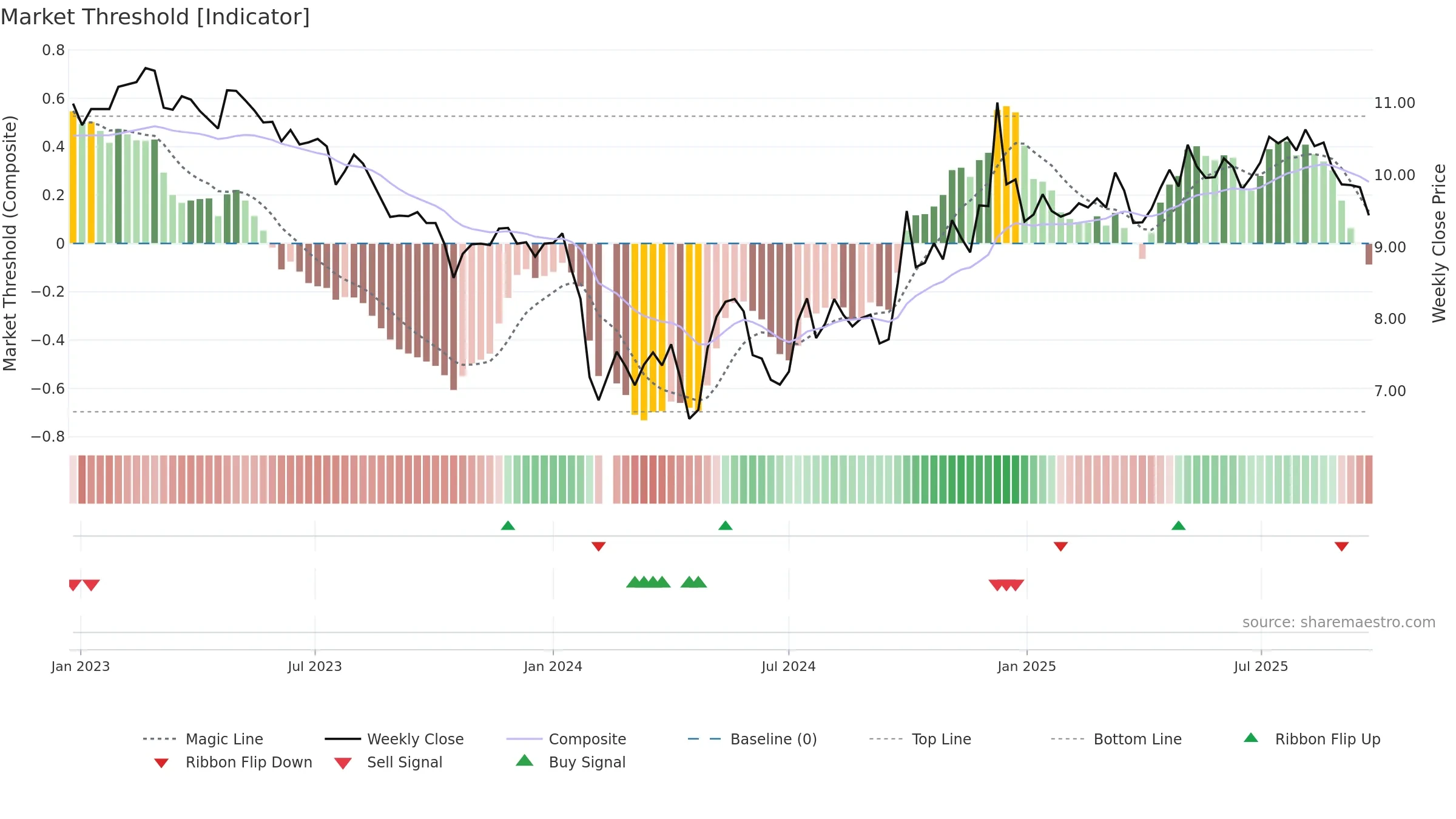Click the Jul 2024 axis label
The image size is (1456, 819).
point(789,666)
